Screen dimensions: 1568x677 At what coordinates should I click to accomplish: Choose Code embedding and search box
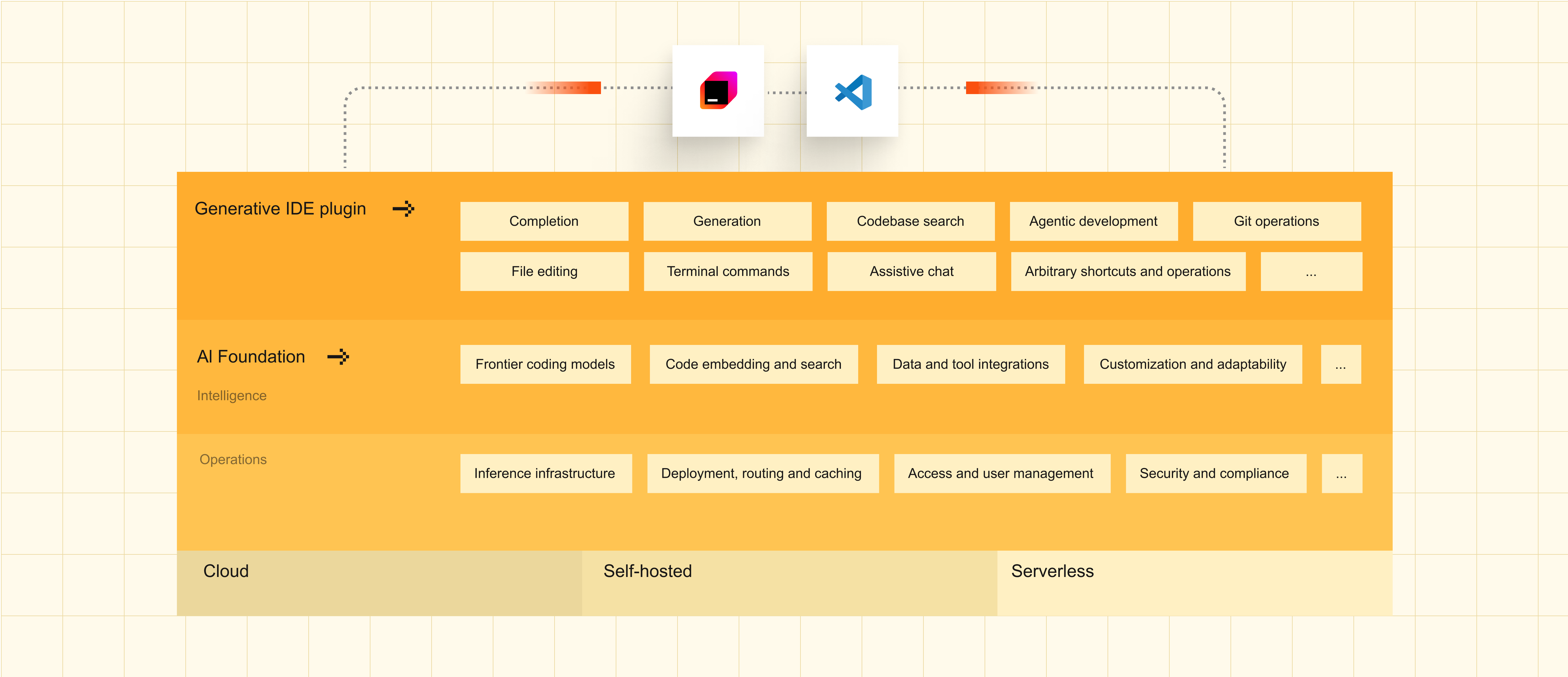[x=753, y=364]
